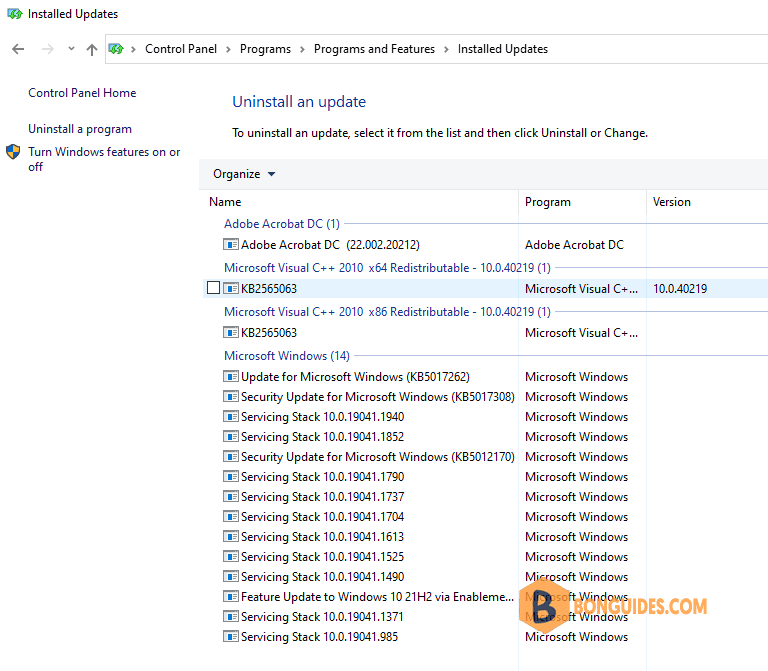The width and height of the screenshot is (768, 671).
Task: Click the Forward navigation arrow
Action: [48, 49]
